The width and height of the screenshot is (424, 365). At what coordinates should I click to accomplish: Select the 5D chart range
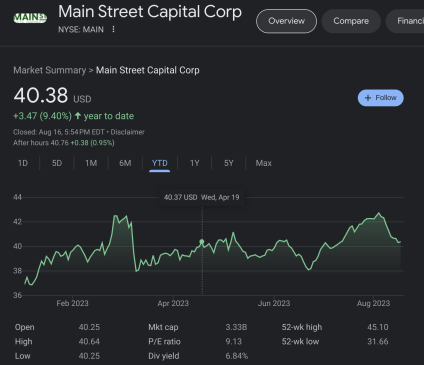(x=57, y=163)
